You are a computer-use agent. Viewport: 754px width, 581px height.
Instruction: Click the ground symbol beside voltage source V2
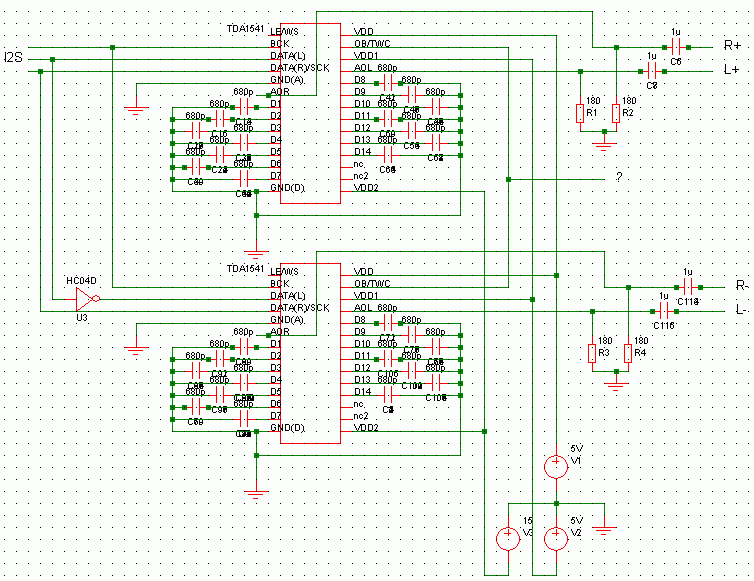pos(604,528)
